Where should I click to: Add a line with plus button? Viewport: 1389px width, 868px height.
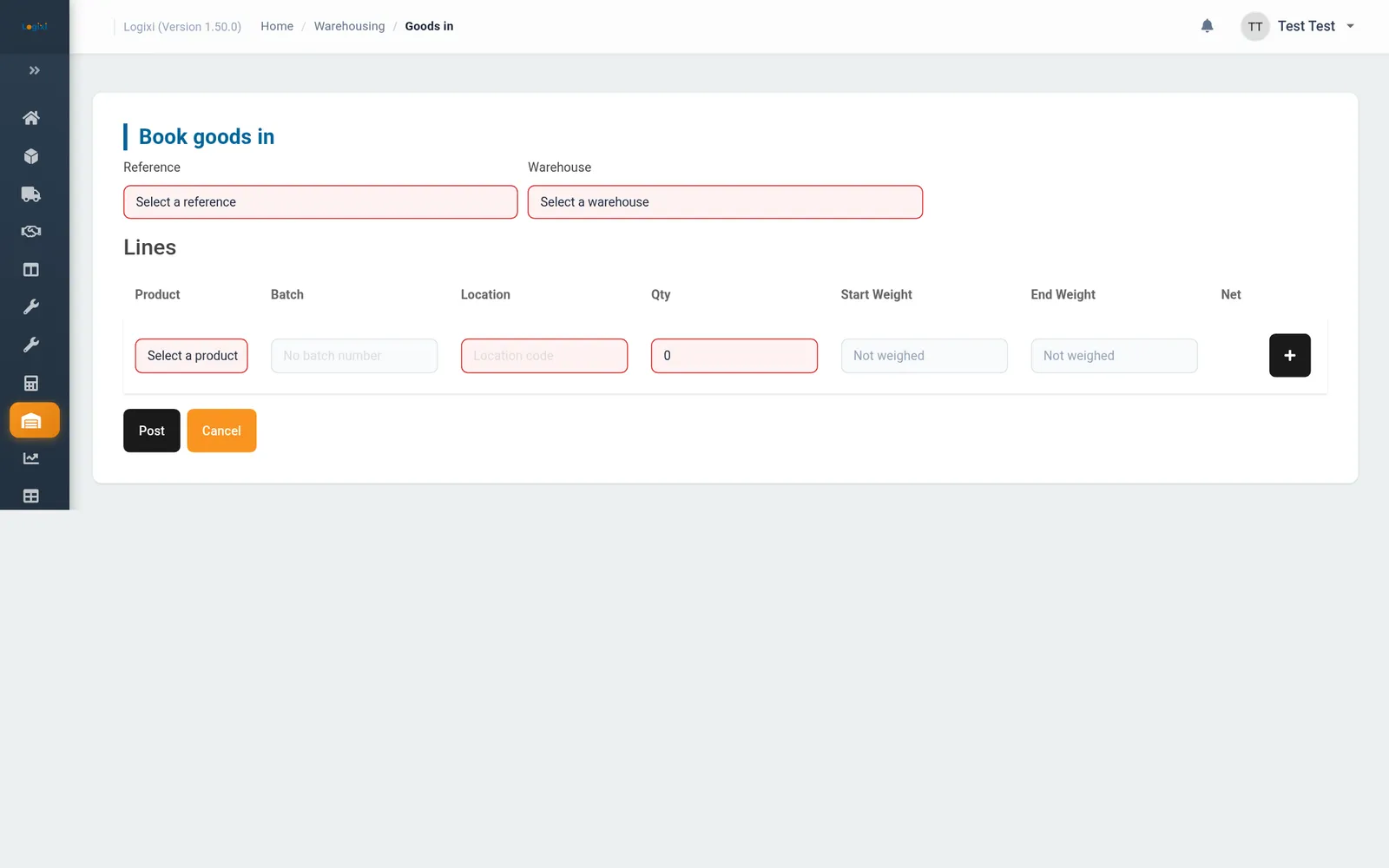1290,356
